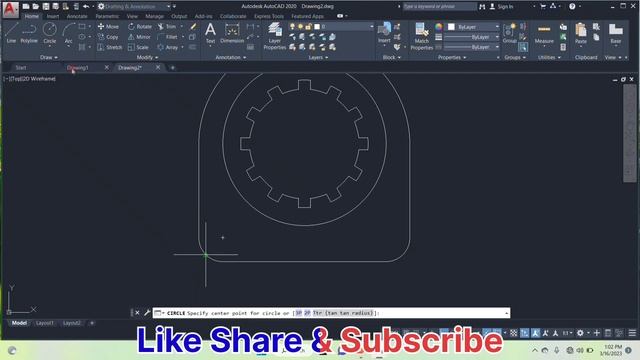The image size is (640, 360).
Task: Click the Stretch tool
Action: tap(110, 47)
